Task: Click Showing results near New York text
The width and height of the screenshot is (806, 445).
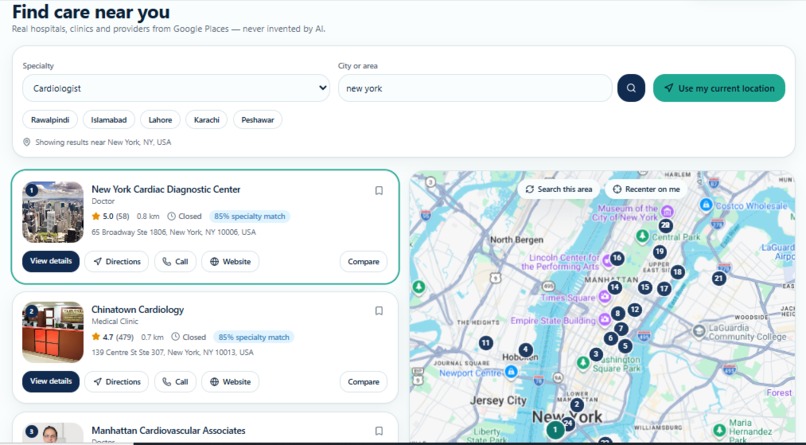Action: click(103, 142)
